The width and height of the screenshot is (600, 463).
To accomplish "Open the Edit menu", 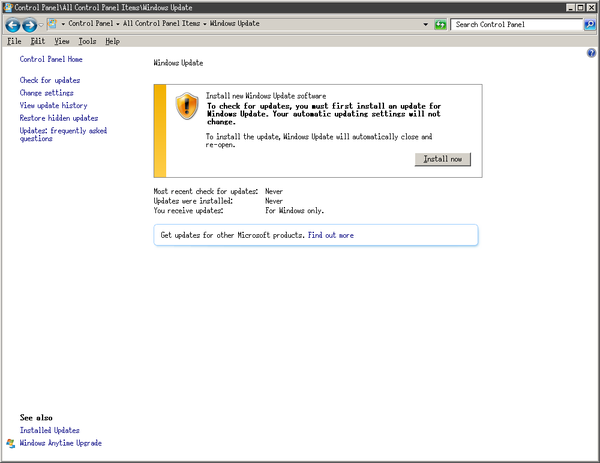I will click(x=38, y=41).
